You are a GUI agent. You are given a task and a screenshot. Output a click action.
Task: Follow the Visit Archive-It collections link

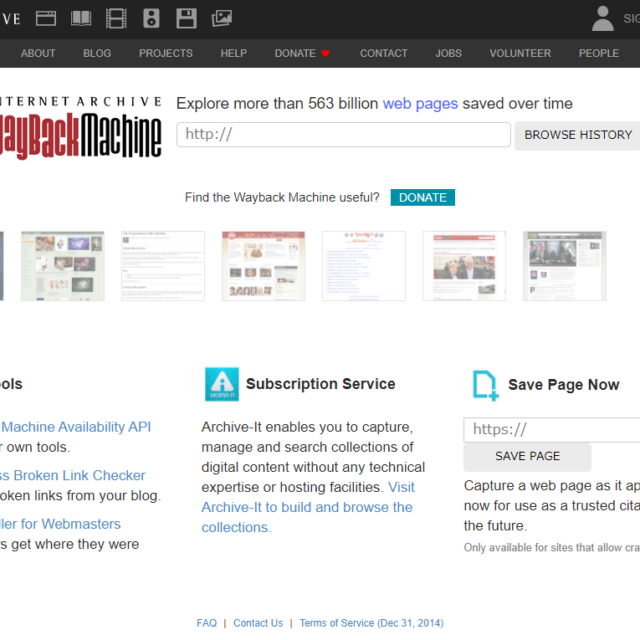pos(308,507)
